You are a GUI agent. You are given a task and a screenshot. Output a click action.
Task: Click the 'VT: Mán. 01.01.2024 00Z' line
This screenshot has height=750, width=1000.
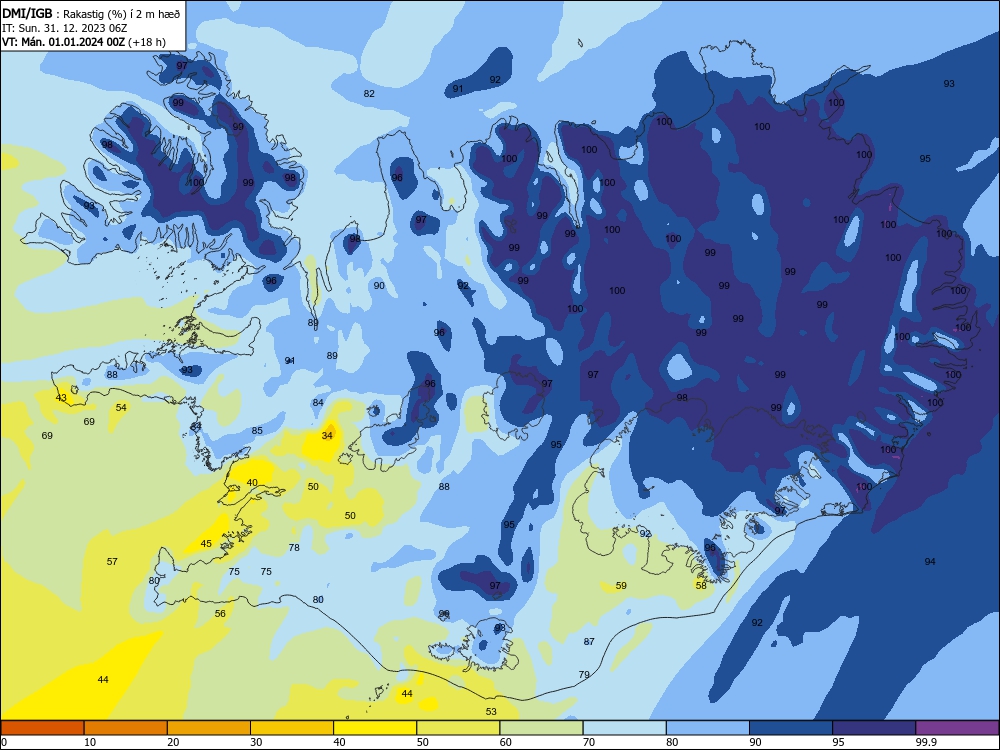click(x=84, y=42)
